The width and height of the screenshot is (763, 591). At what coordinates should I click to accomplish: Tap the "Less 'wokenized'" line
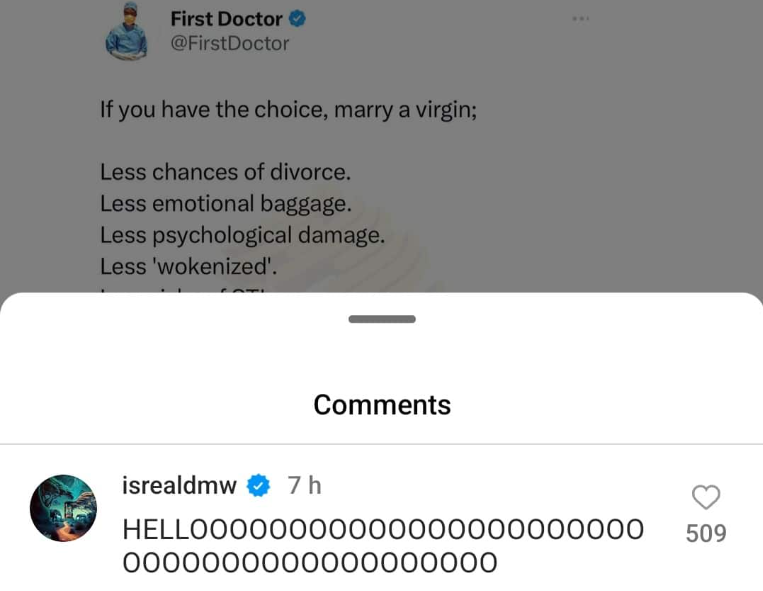[x=187, y=266]
